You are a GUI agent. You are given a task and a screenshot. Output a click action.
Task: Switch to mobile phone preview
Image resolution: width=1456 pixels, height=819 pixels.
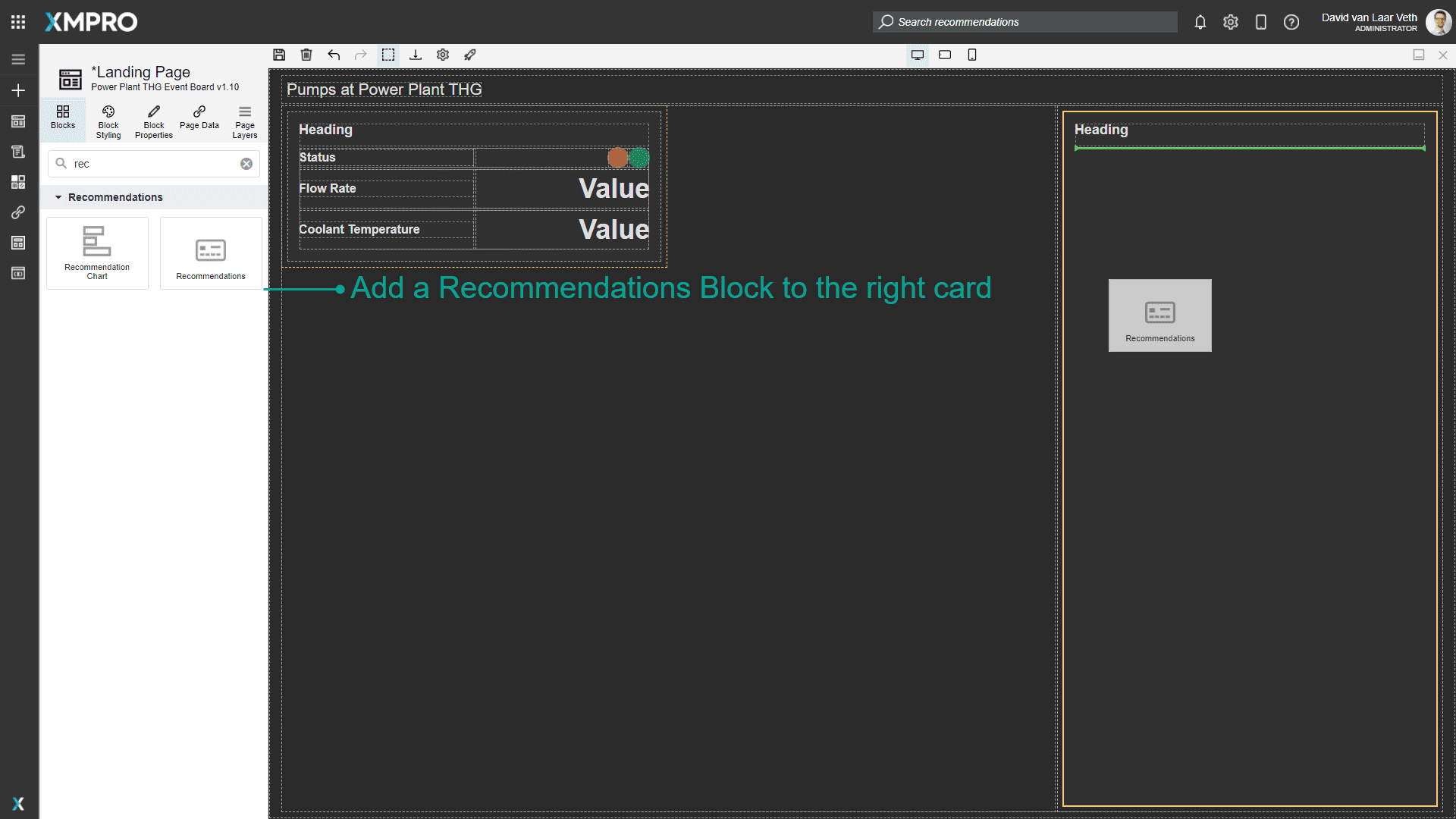tap(972, 55)
